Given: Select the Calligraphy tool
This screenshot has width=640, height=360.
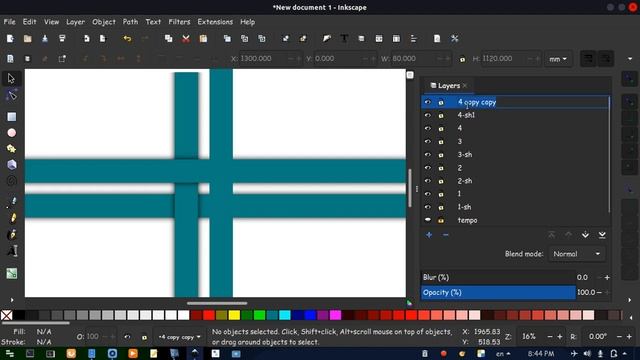Looking at the screenshot, I should coord(12,234).
